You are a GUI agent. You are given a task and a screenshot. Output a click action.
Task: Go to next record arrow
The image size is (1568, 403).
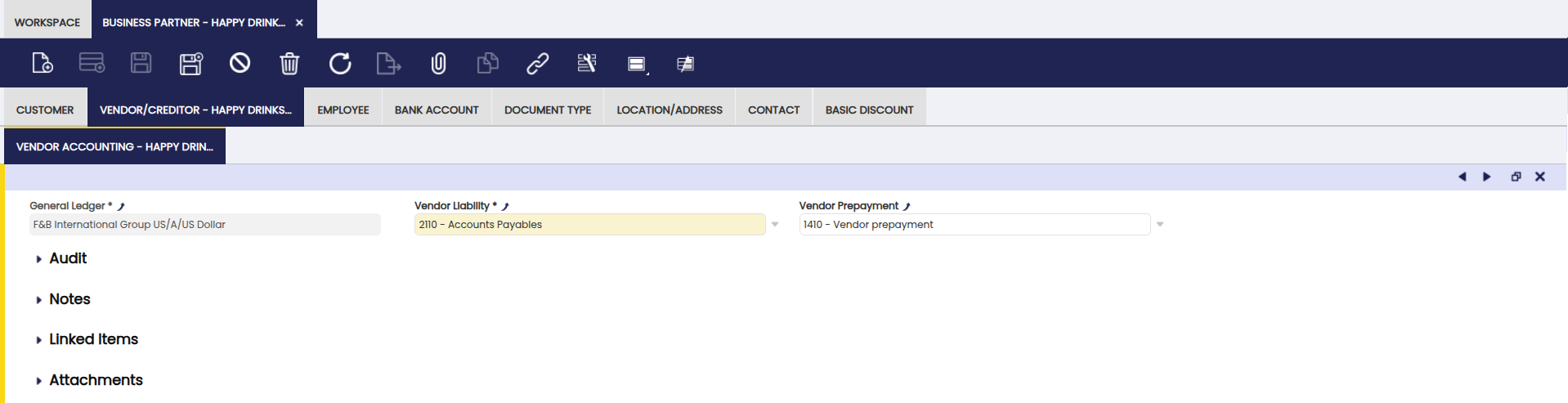pyautogui.click(x=1487, y=177)
